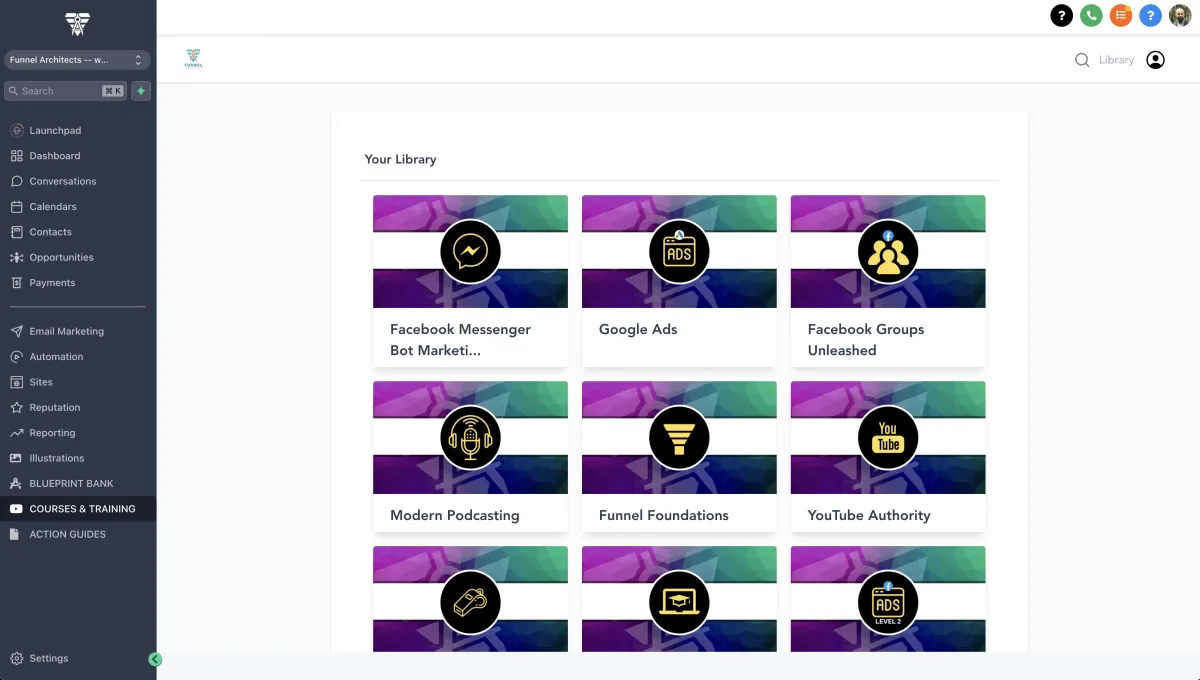The image size is (1200, 680).
Task: Open the Google Ads course title
Action: 638,329
